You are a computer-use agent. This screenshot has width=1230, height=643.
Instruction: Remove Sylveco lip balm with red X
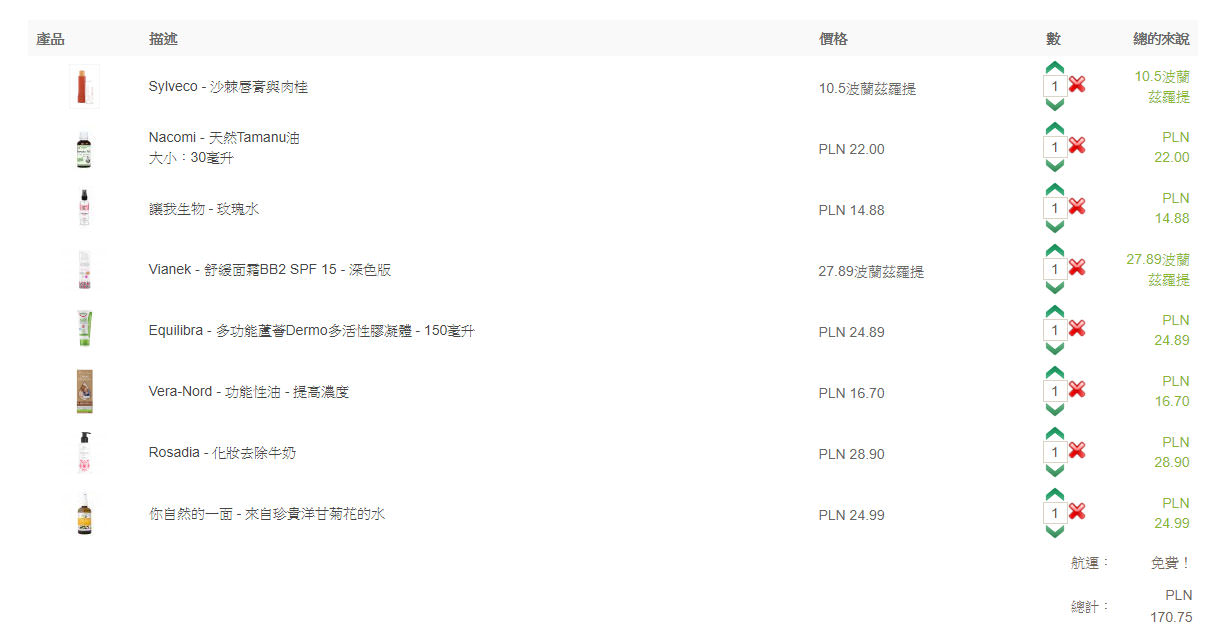(x=1077, y=85)
